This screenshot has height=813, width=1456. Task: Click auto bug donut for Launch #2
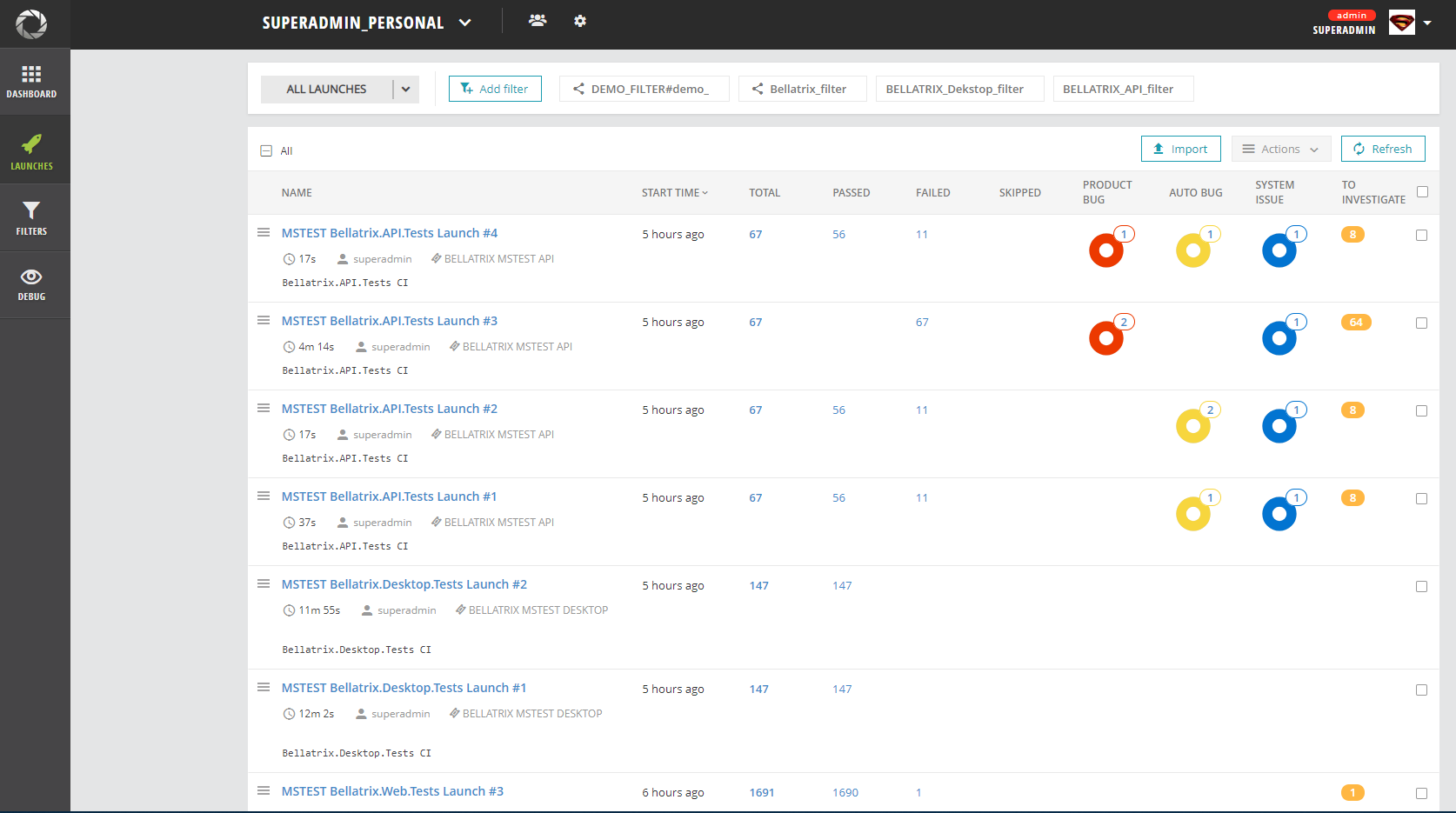tap(1193, 426)
